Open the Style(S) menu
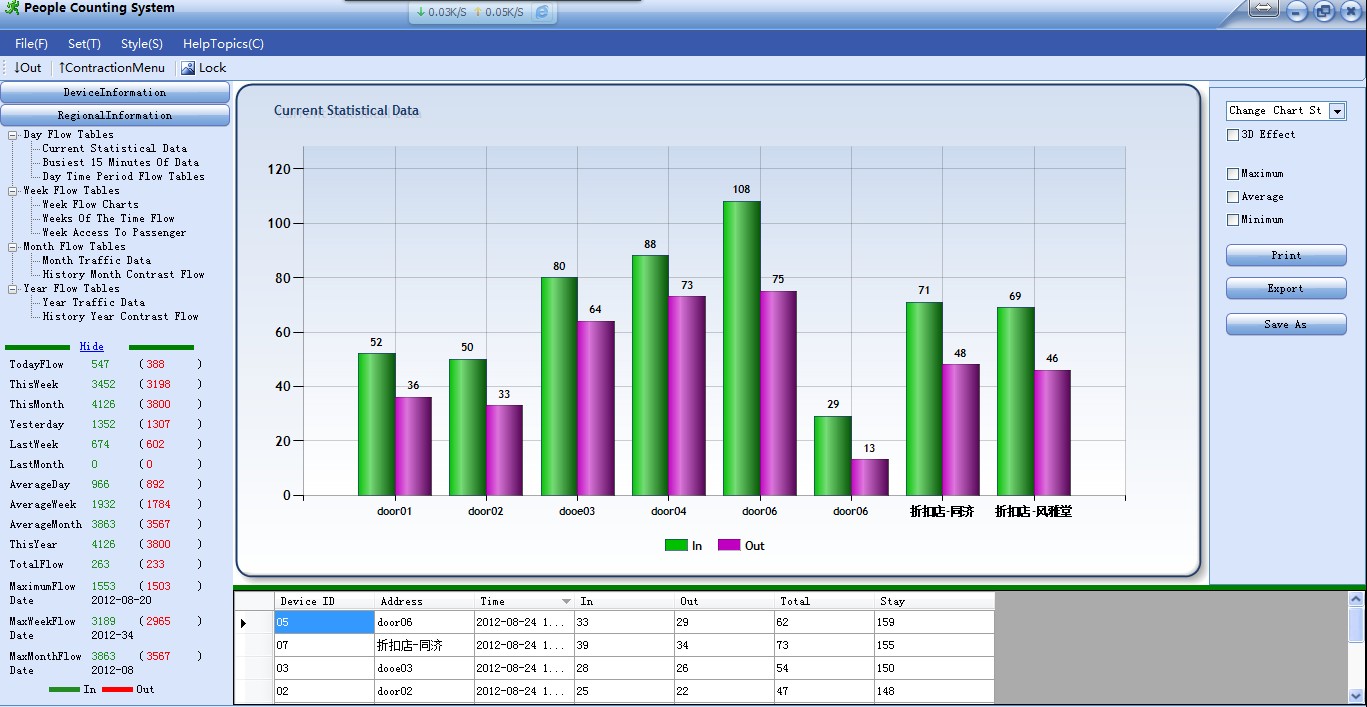This screenshot has height=707, width=1367. point(141,44)
